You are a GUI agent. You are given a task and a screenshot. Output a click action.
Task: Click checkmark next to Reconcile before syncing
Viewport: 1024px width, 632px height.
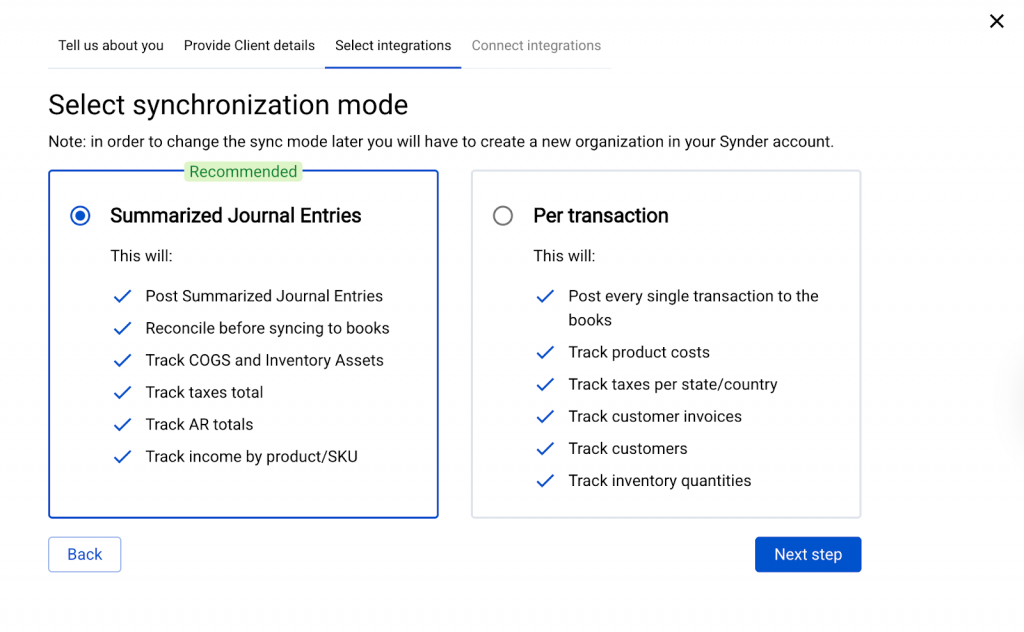(123, 329)
